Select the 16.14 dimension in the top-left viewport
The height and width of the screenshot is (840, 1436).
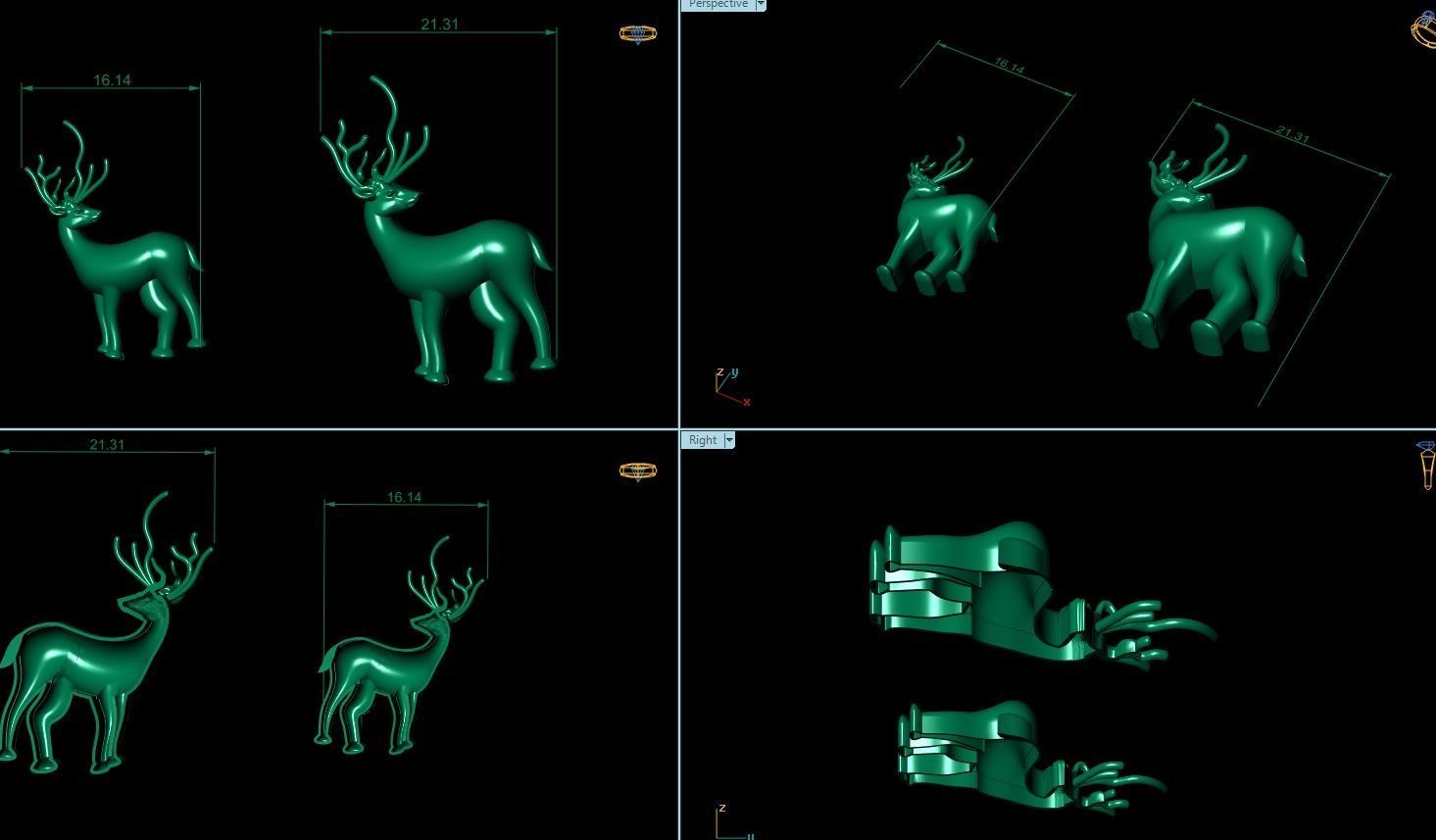pyautogui.click(x=112, y=80)
